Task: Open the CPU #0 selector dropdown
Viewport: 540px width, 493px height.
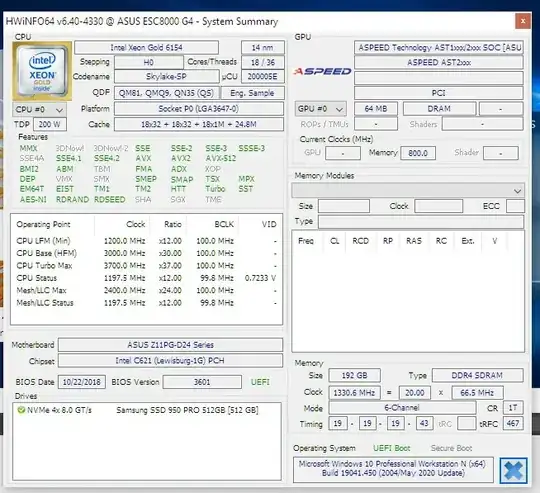Action: pos(39,109)
